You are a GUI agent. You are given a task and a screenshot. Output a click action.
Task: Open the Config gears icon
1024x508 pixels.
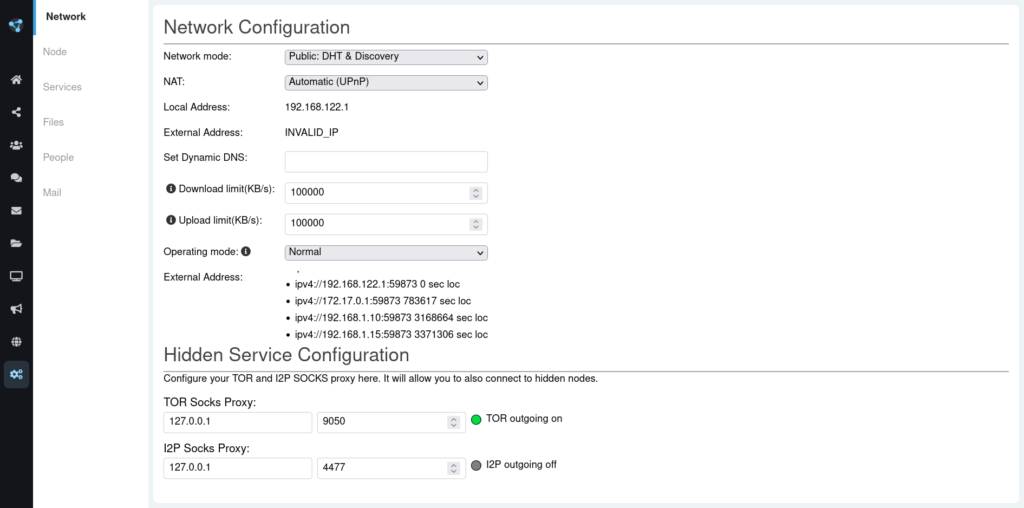pos(16,375)
